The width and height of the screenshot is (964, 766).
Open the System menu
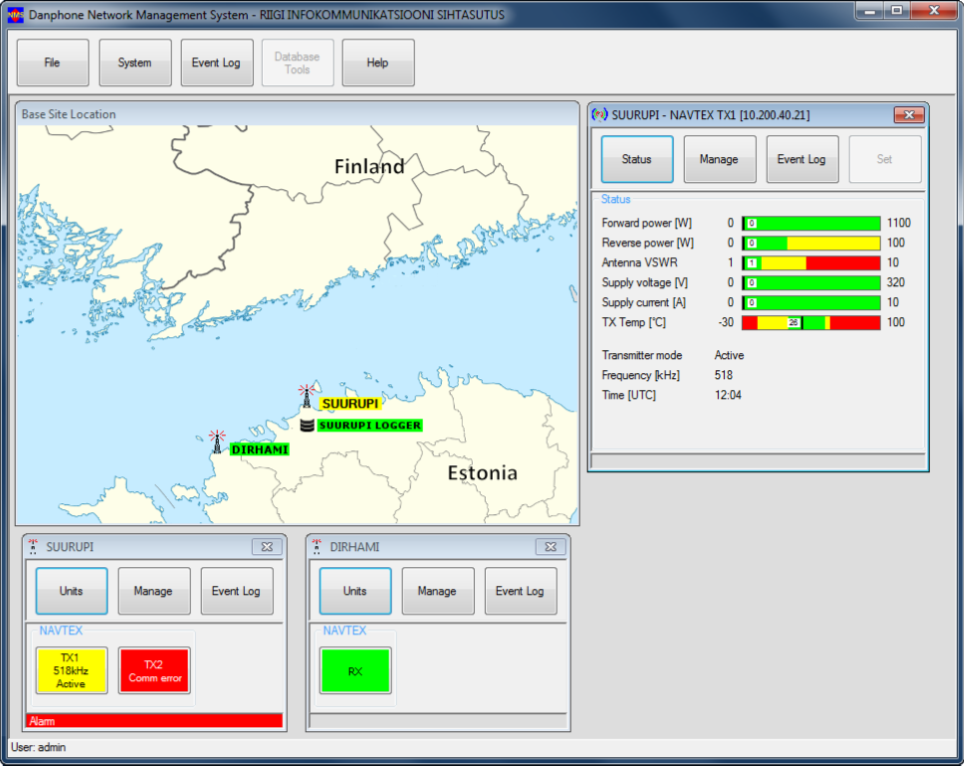point(135,63)
